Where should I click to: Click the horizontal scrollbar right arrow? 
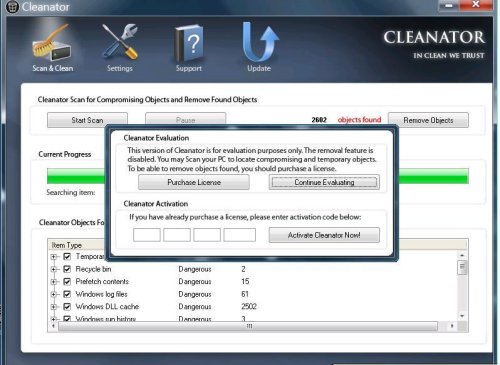click(452, 326)
